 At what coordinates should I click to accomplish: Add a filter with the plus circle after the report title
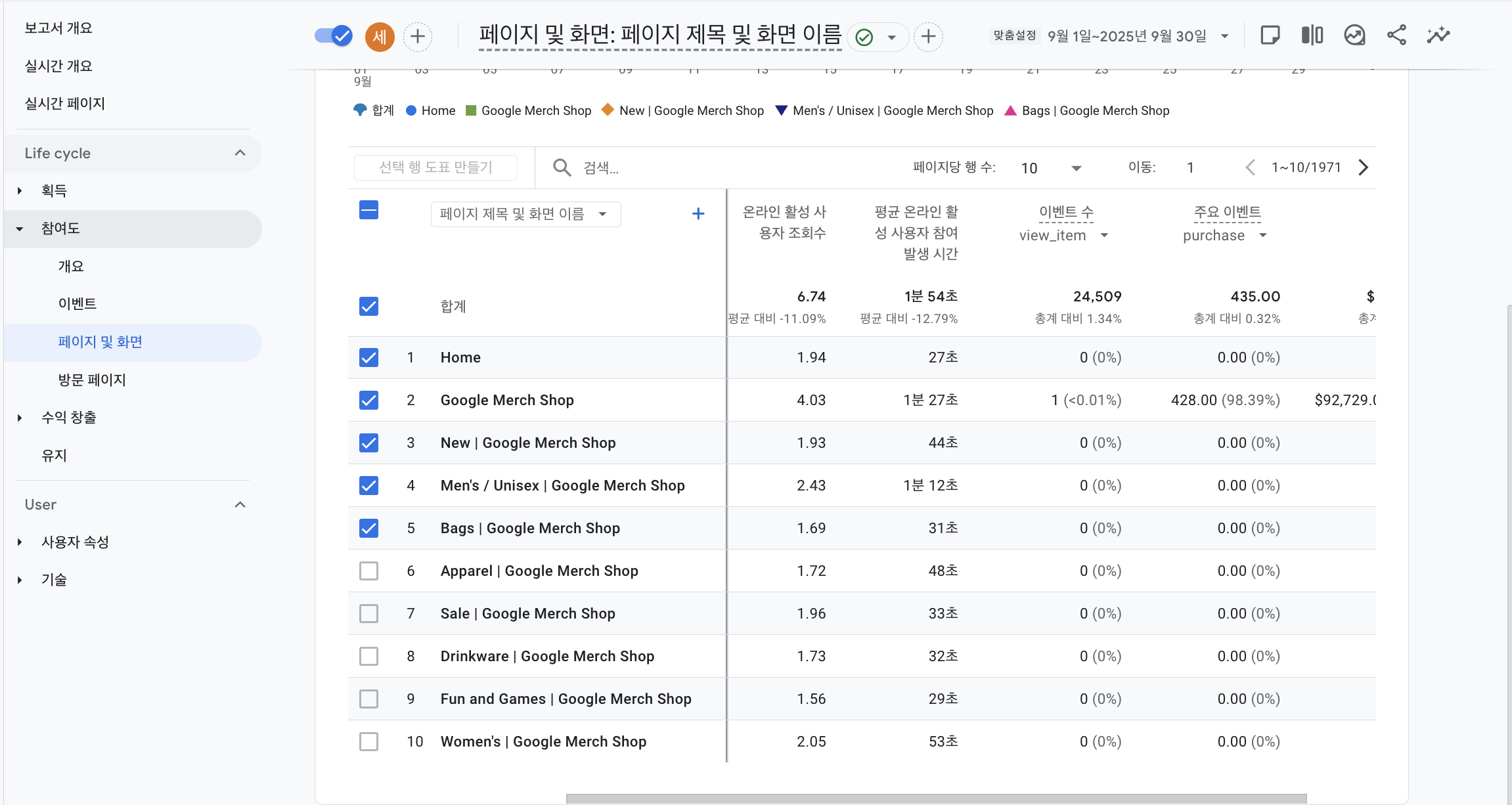(x=928, y=36)
